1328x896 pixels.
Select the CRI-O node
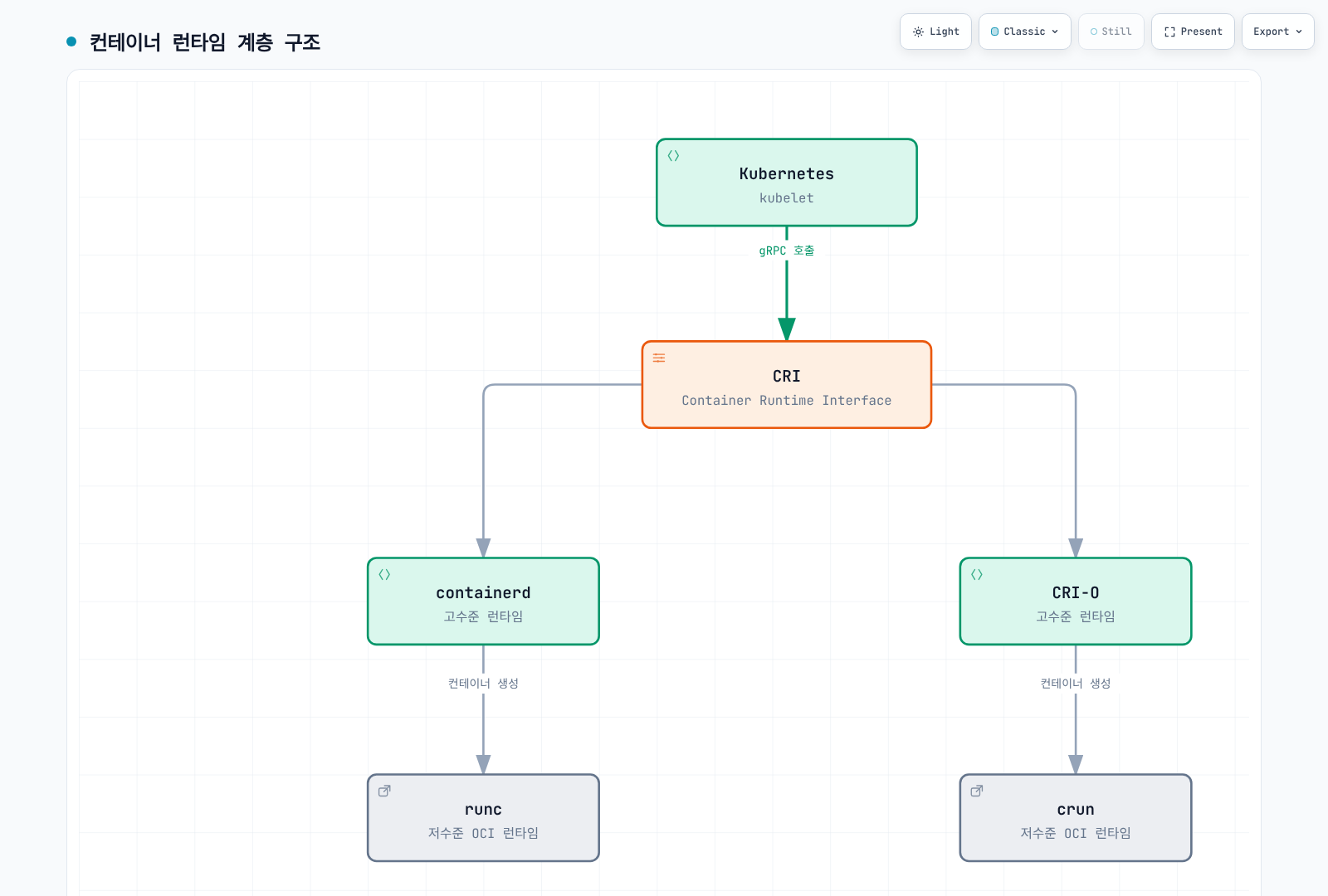(1076, 601)
